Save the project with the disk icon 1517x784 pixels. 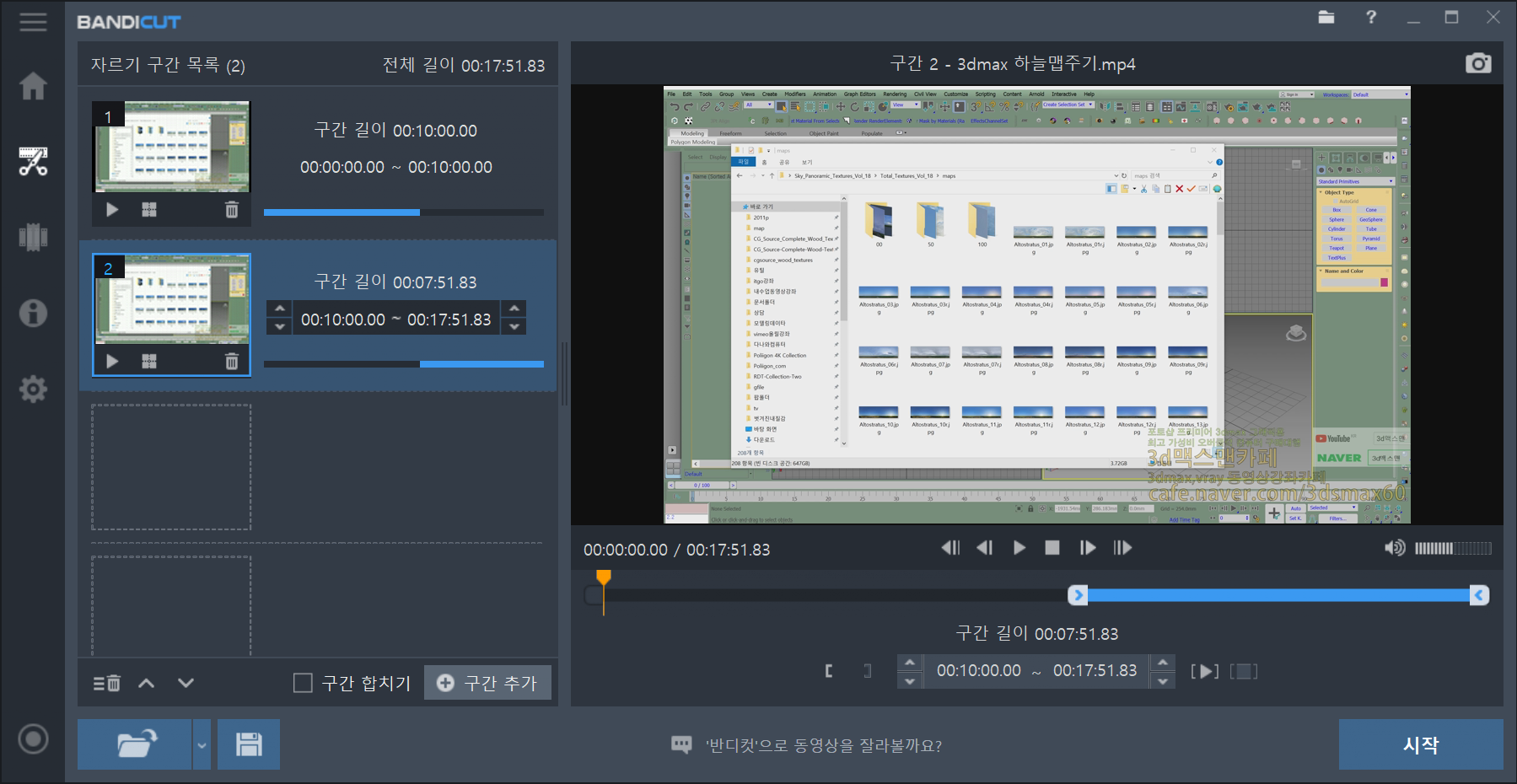249,744
